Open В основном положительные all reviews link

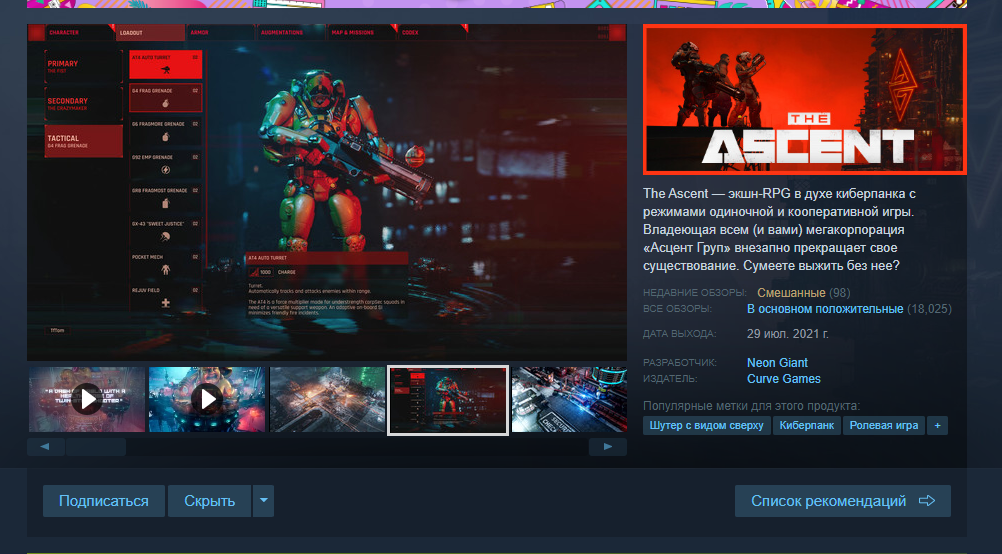click(x=825, y=309)
